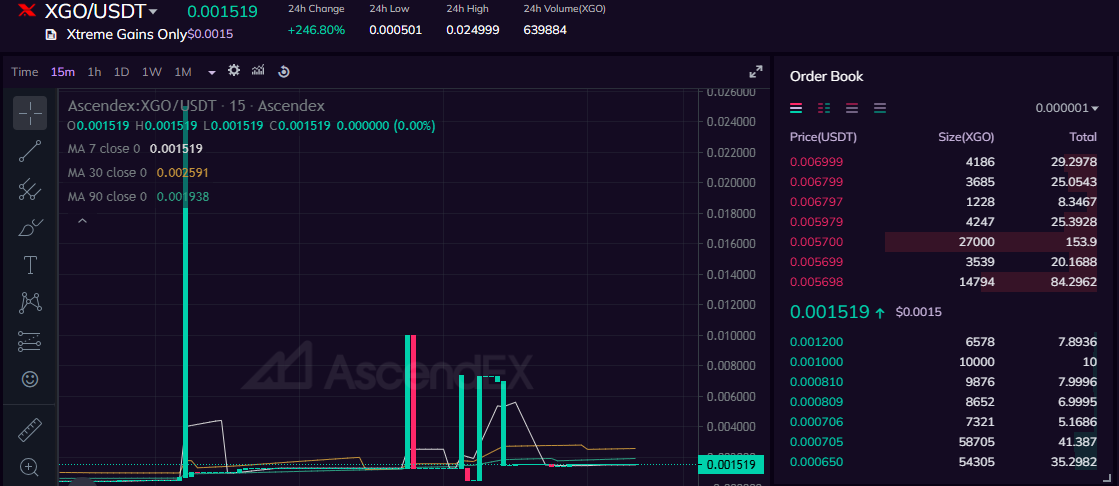Screen dimensions: 1119x486
Task: Click bid price 0.000809
Action: pyautogui.click(x=816, y=402)
